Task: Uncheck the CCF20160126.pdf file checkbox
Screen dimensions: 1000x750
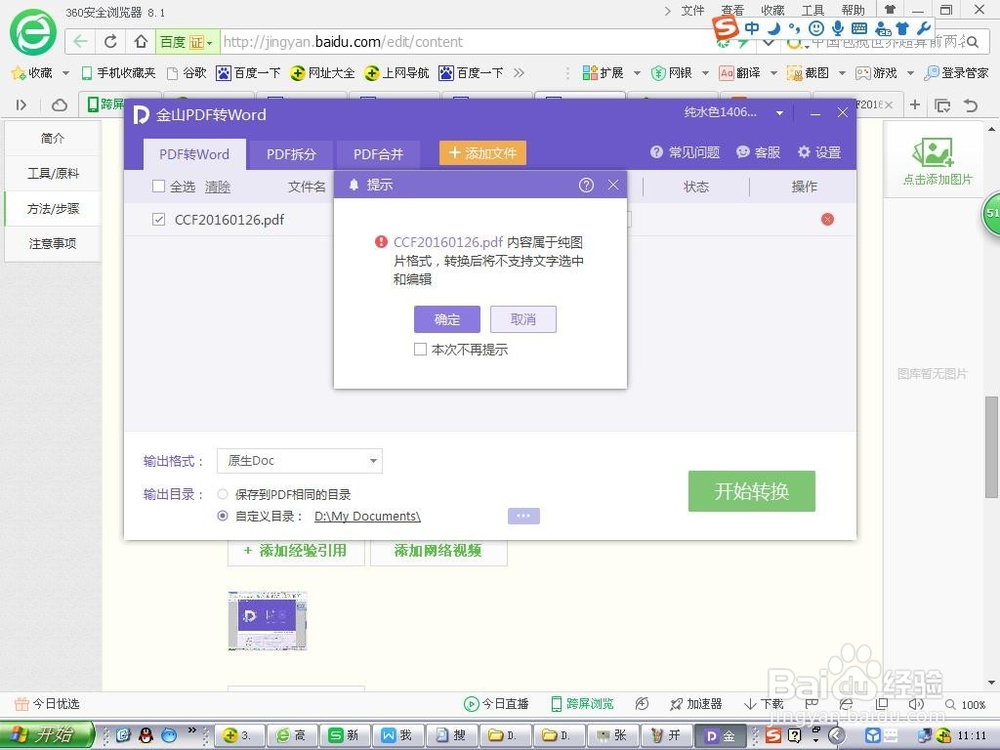Action: [159, 219]
